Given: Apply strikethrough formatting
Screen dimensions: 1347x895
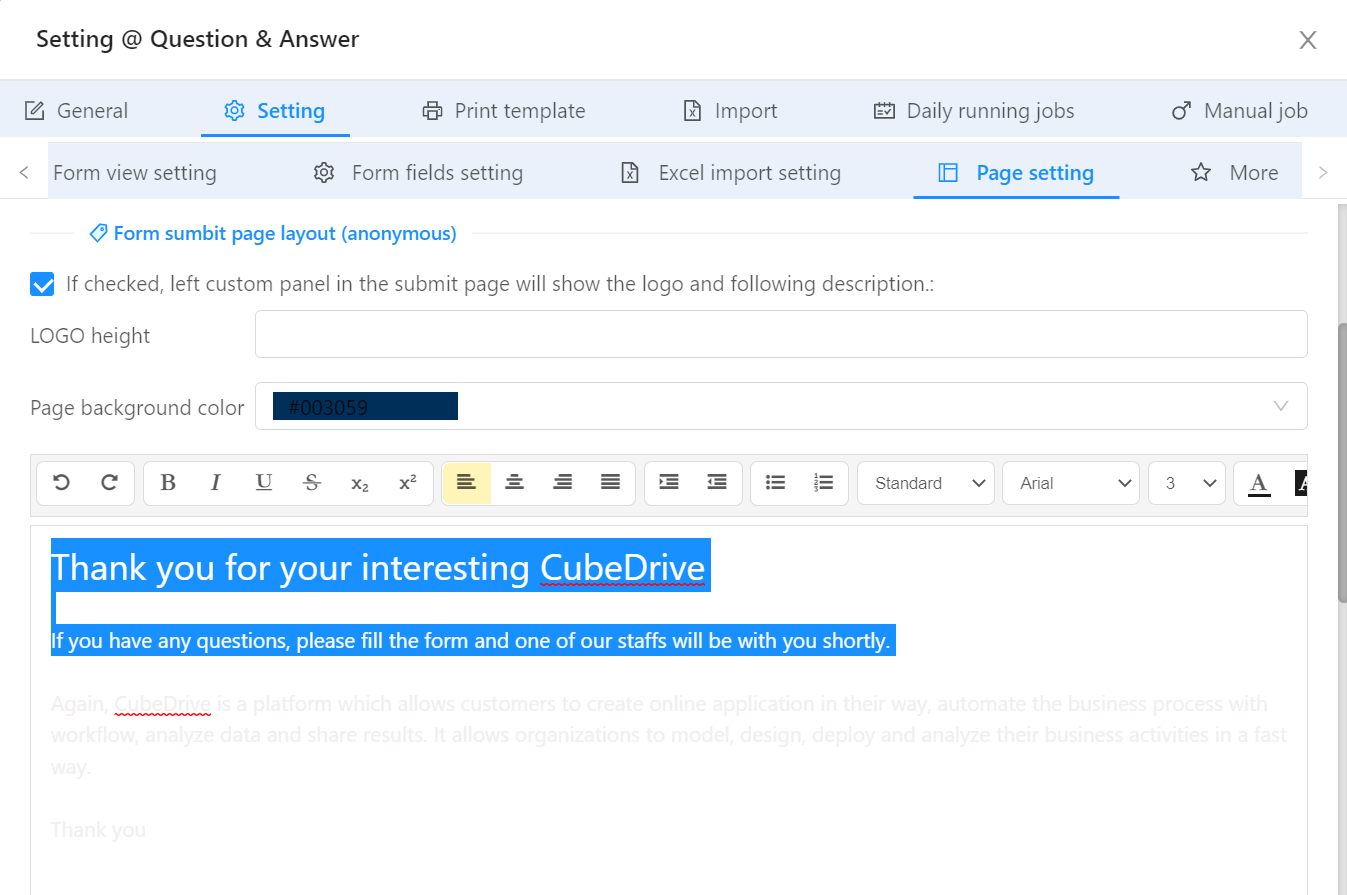Looking at the screenshot, I should click(x=312, y=483).
